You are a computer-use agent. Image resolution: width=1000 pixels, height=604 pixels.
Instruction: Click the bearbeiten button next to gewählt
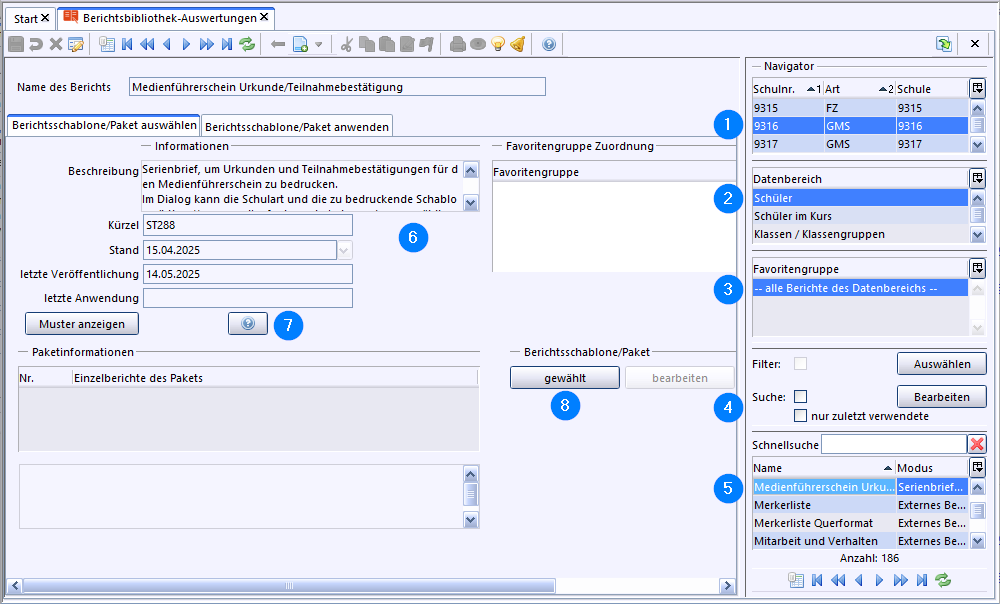pos(680,378)
